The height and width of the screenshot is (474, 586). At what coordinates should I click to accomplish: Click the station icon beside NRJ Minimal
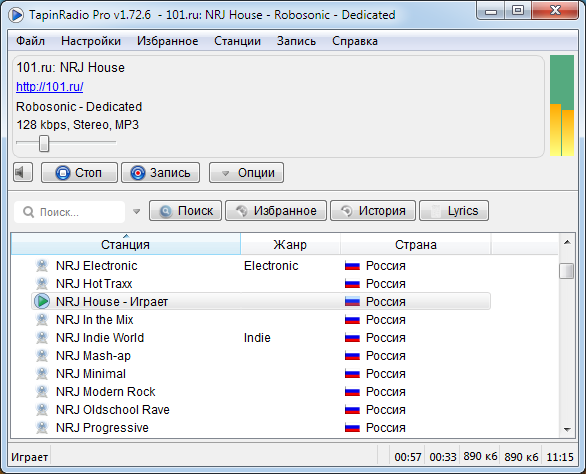coord(42,373)
